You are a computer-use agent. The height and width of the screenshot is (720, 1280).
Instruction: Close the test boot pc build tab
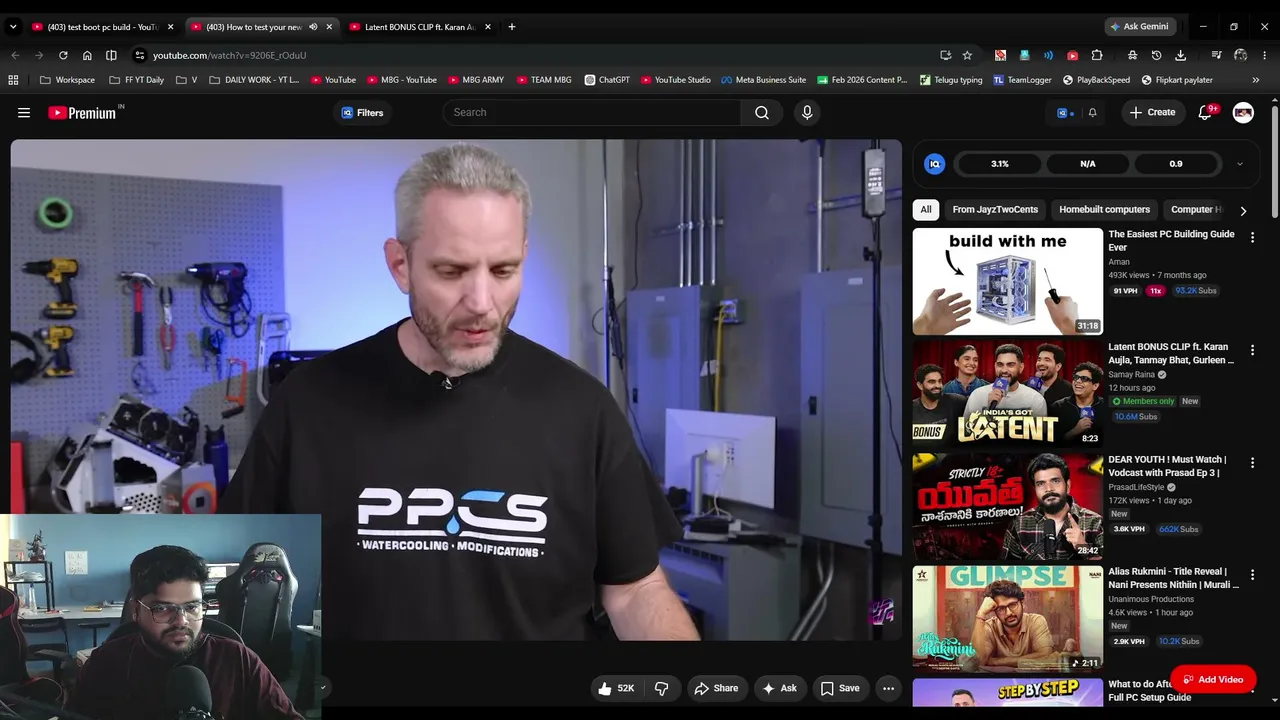click(170, 27)
